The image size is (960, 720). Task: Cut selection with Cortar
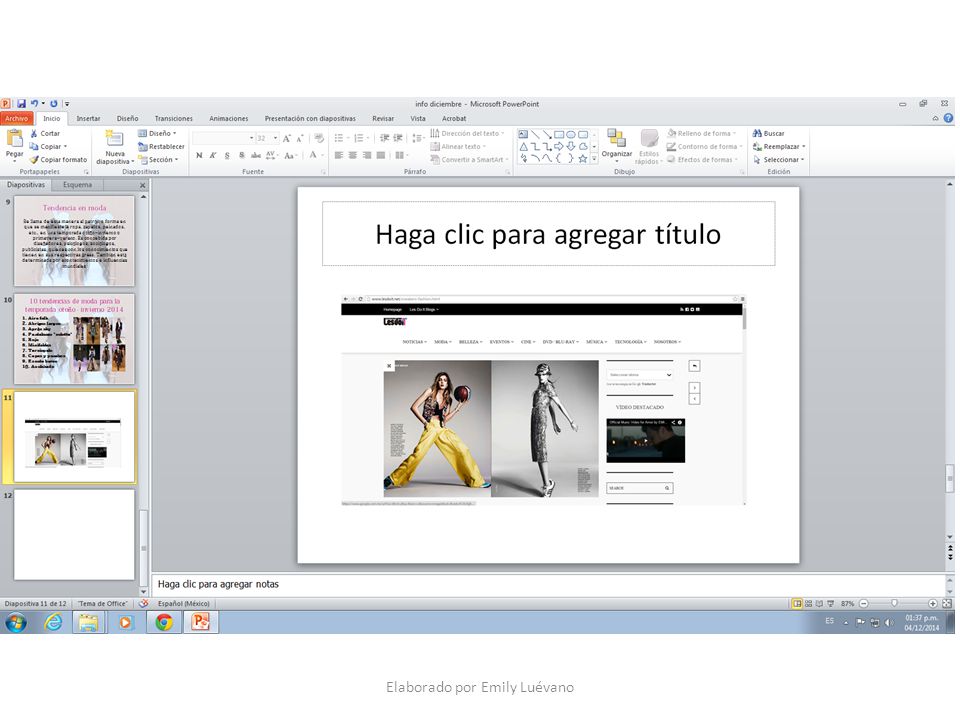(x=45, y=133)
